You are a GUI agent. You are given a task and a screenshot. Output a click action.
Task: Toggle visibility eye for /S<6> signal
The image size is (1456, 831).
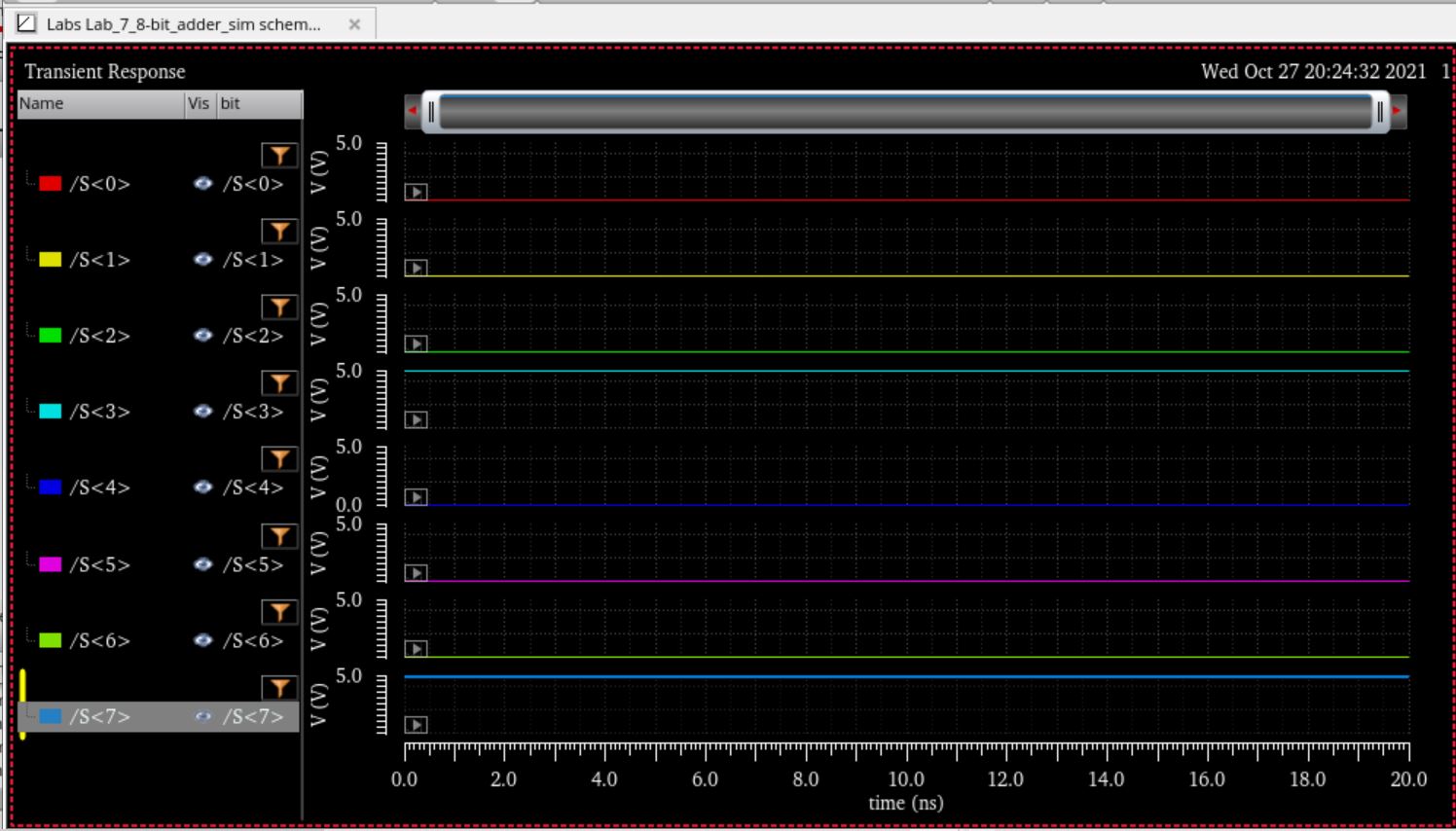pyautogui.click(x=202, y=640)
